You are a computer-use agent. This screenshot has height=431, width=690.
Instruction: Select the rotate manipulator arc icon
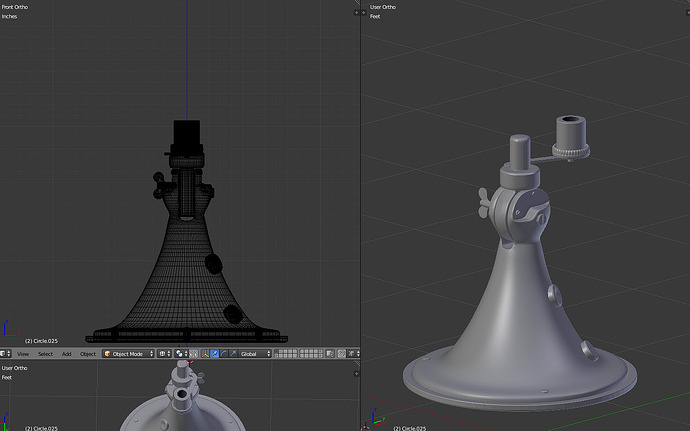coord(224,354)
